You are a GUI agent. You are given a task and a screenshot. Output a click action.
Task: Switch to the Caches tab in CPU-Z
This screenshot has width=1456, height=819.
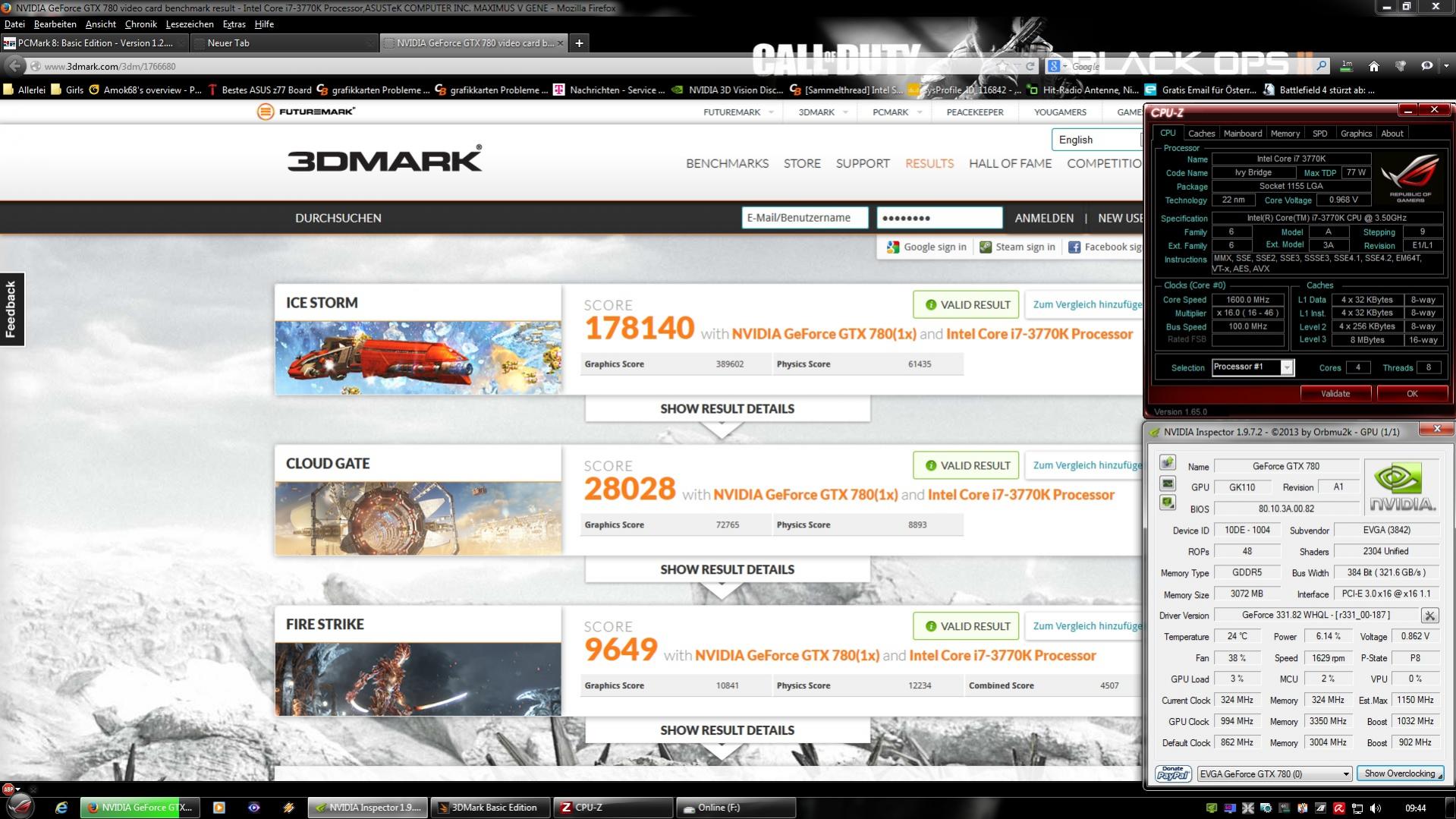(1201, 134)
